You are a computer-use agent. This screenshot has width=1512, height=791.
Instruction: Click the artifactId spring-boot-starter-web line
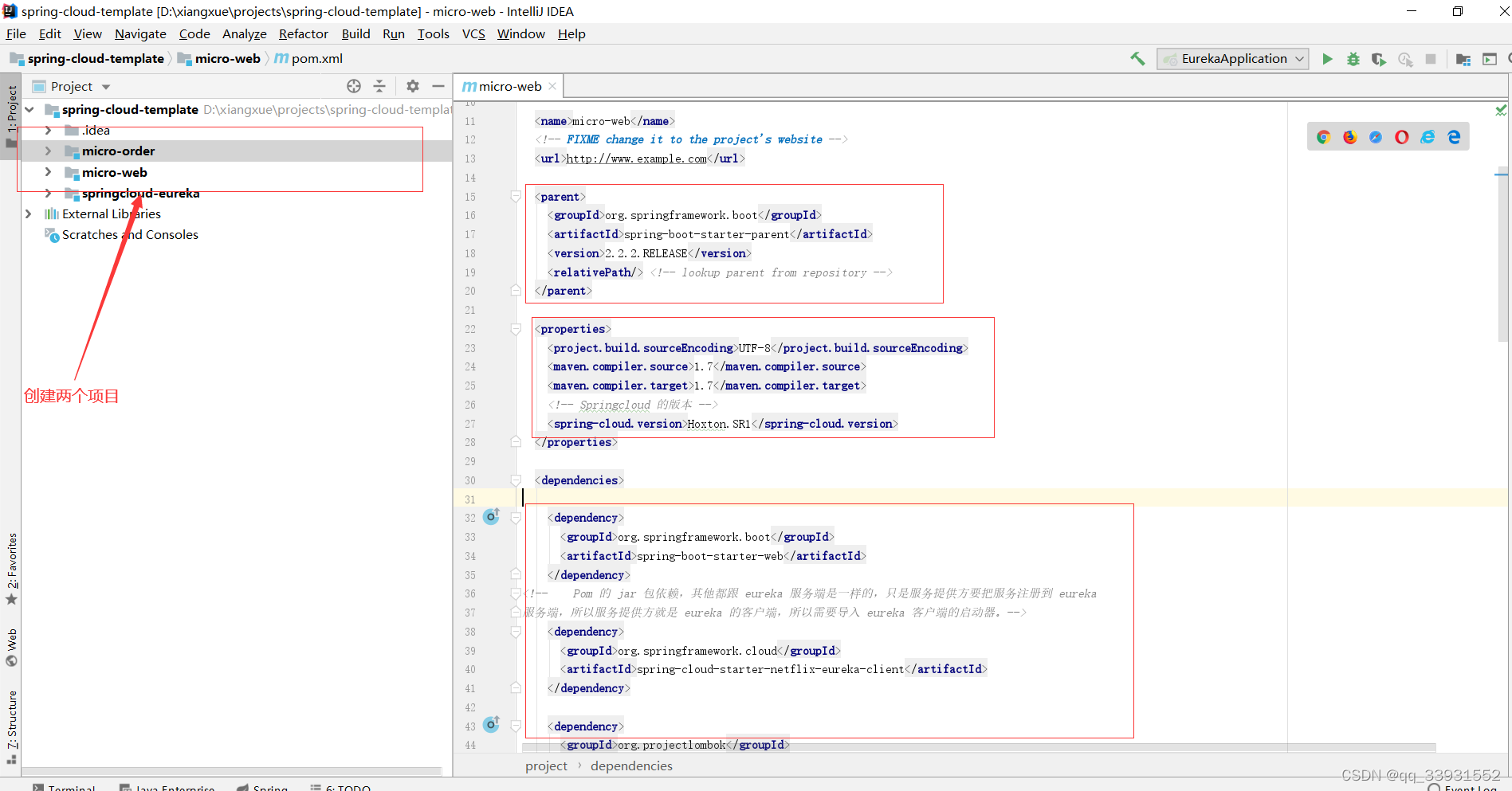pyautogui.click(x=713, y=556)
